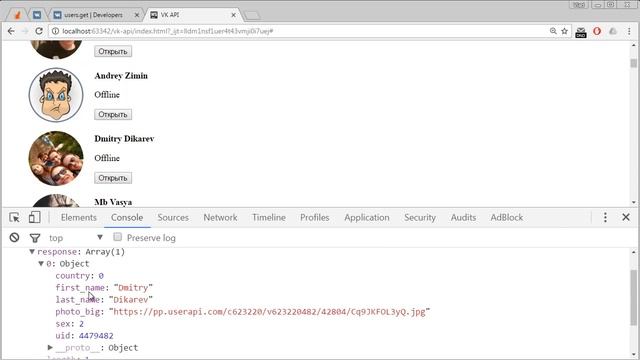Click Открыть button under Andrey Zimin
The image size is (640, 360).
pos(113,115)
